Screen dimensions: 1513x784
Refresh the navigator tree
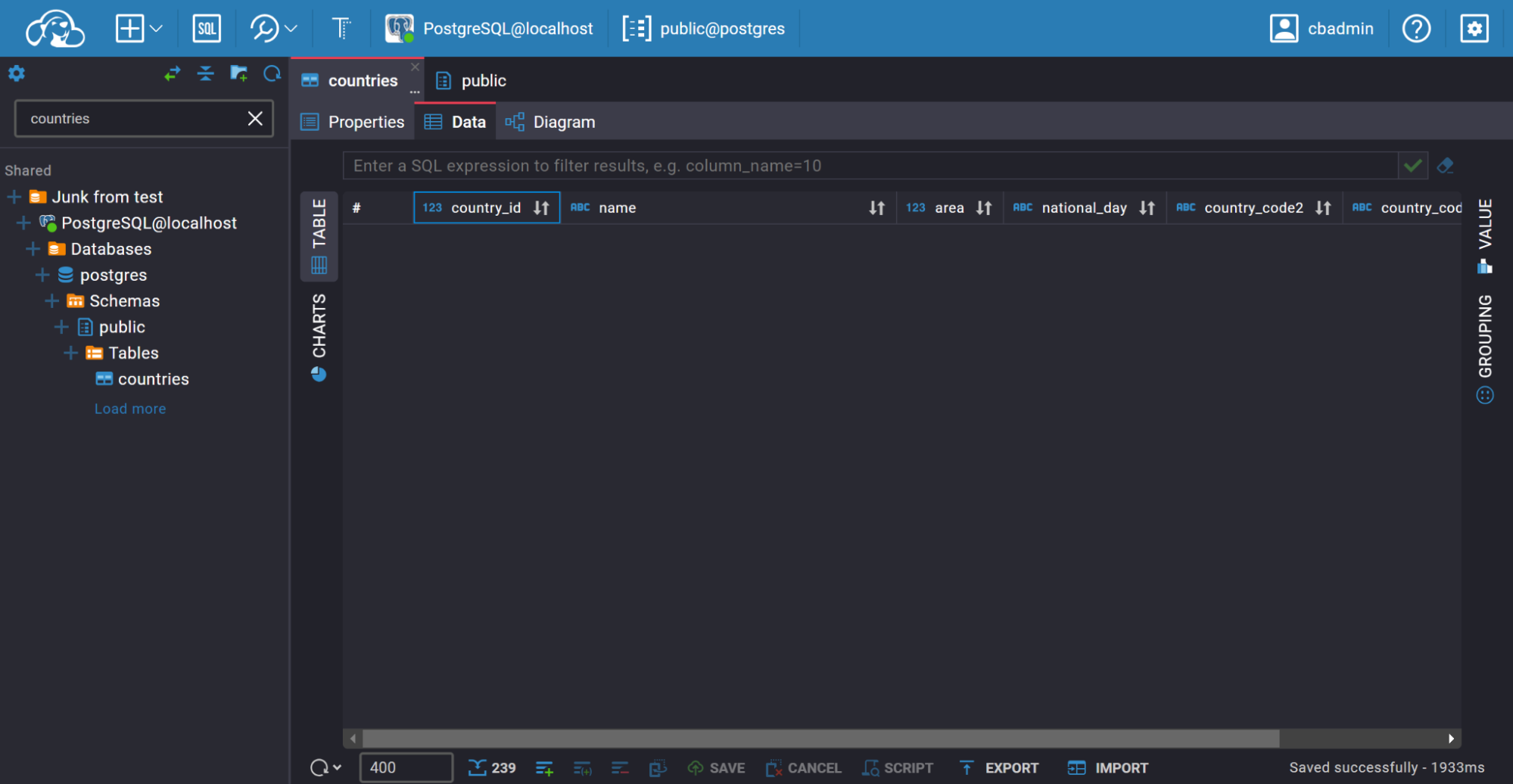point(272,73)
